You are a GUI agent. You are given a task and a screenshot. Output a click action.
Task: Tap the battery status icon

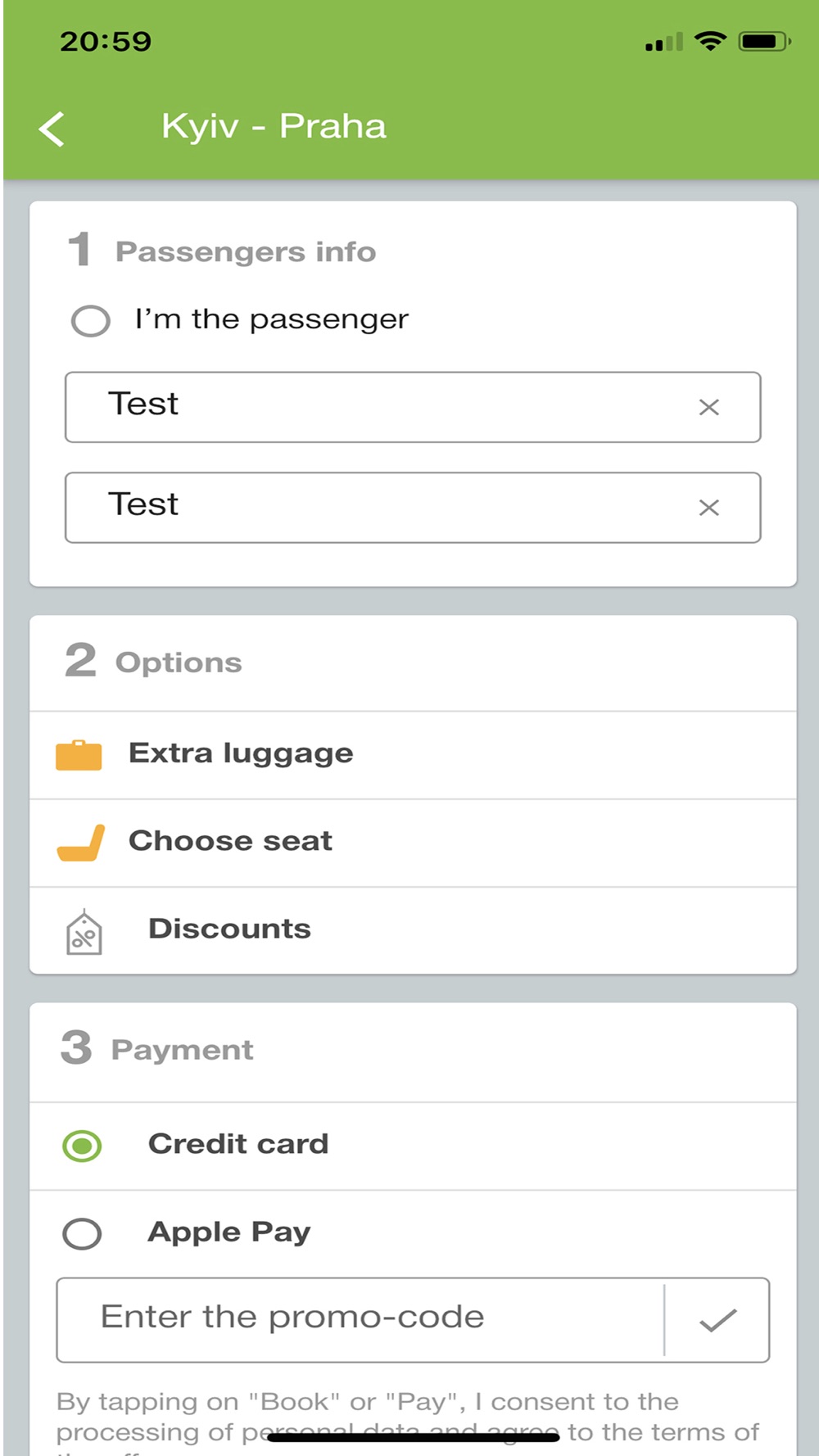click(763, 41)
